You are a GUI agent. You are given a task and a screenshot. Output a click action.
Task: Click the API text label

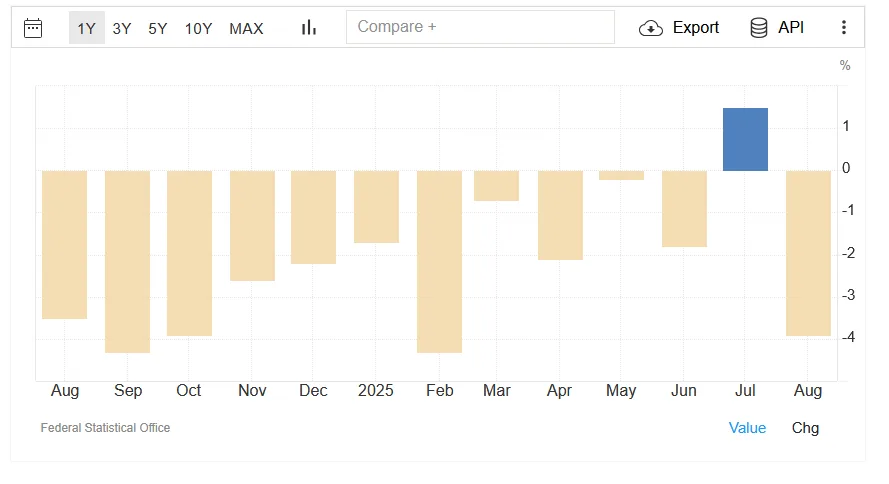[x=791, y=28]
